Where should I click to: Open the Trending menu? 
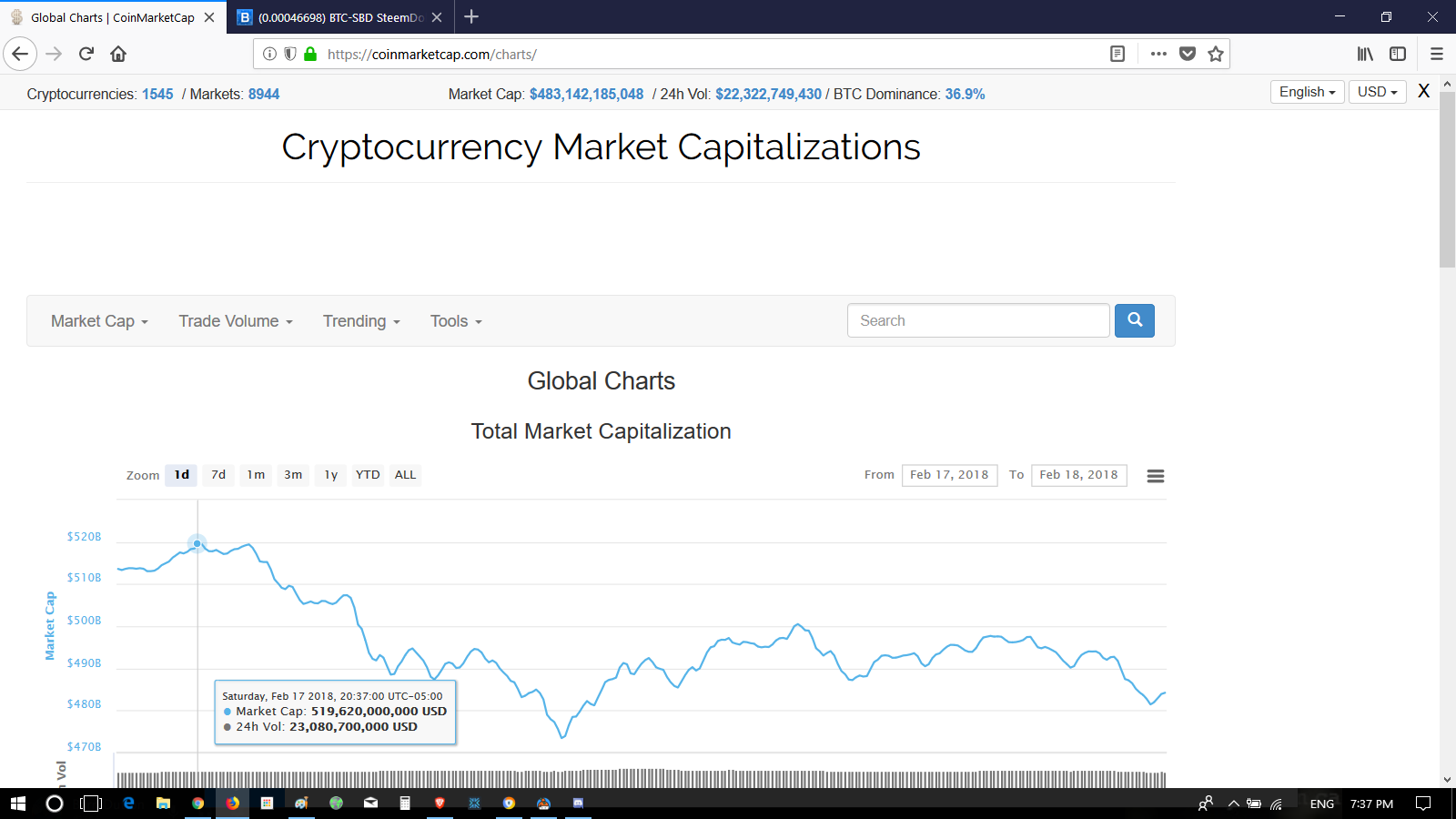pos(361,321)
